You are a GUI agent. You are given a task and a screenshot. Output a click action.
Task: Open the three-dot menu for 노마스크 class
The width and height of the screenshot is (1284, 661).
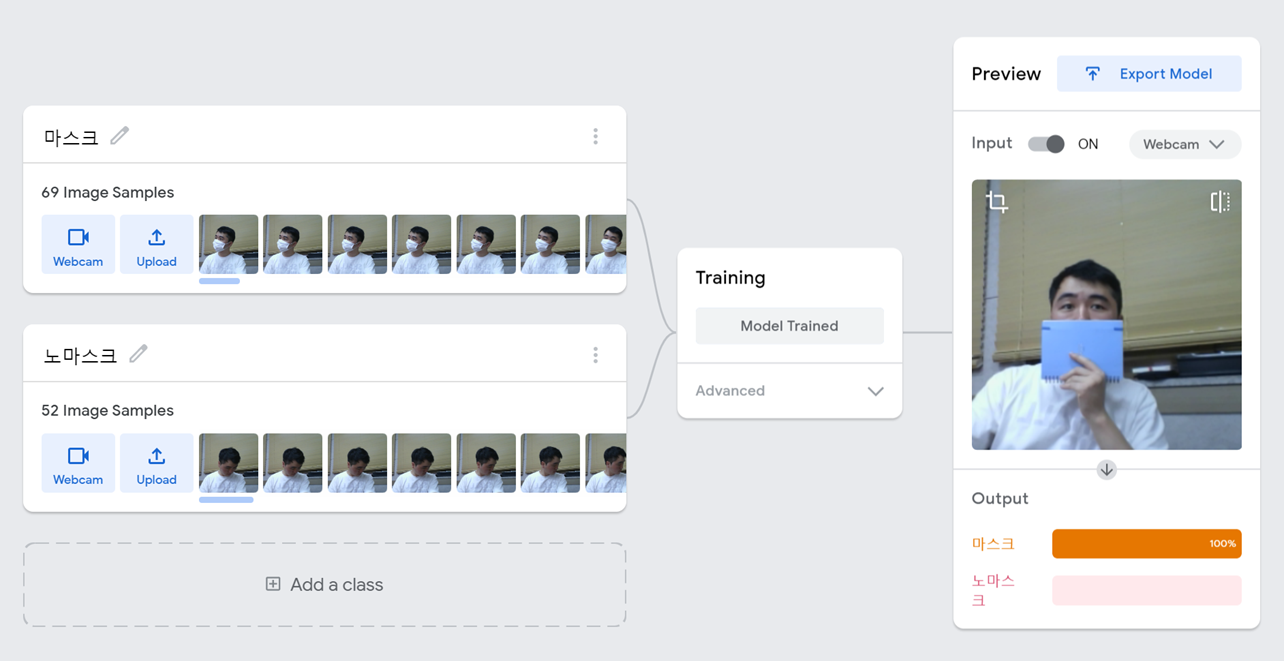tap(595, 355)
